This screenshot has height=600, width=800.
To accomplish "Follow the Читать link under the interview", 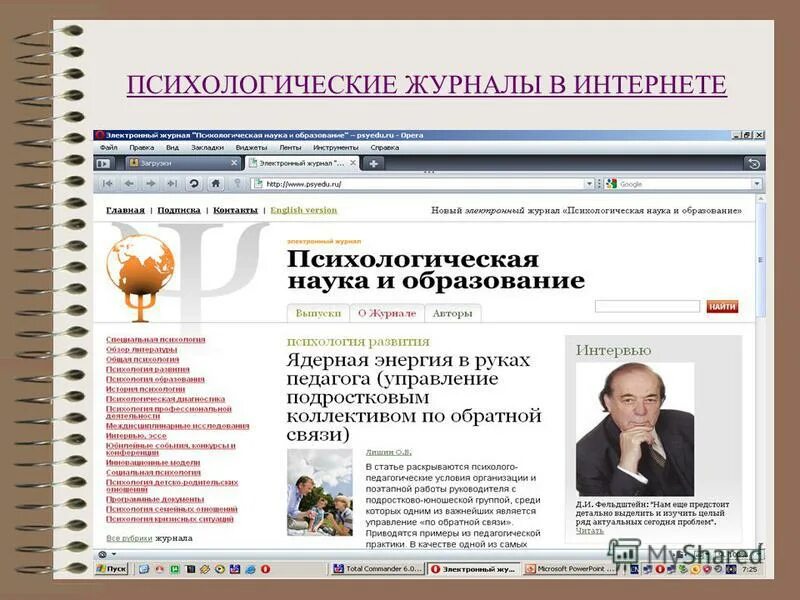I will [x=590, y=531].
